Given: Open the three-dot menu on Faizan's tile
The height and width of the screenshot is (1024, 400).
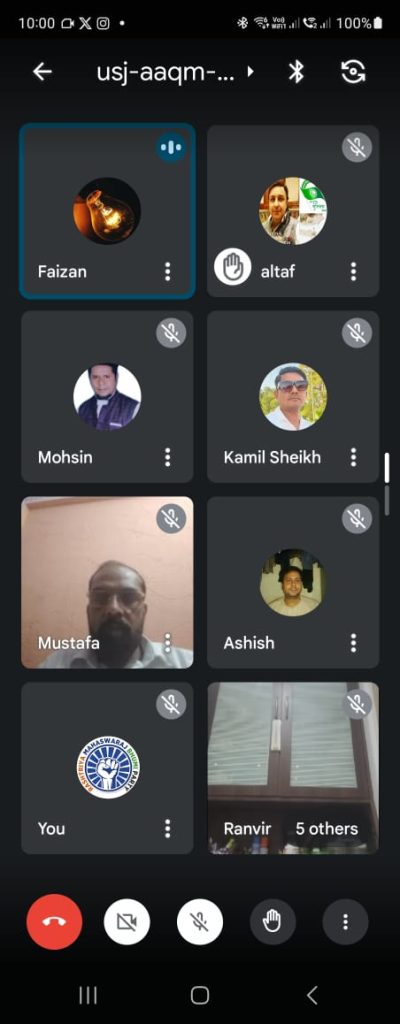Looking at the screenshot, I should coord(168,271).
